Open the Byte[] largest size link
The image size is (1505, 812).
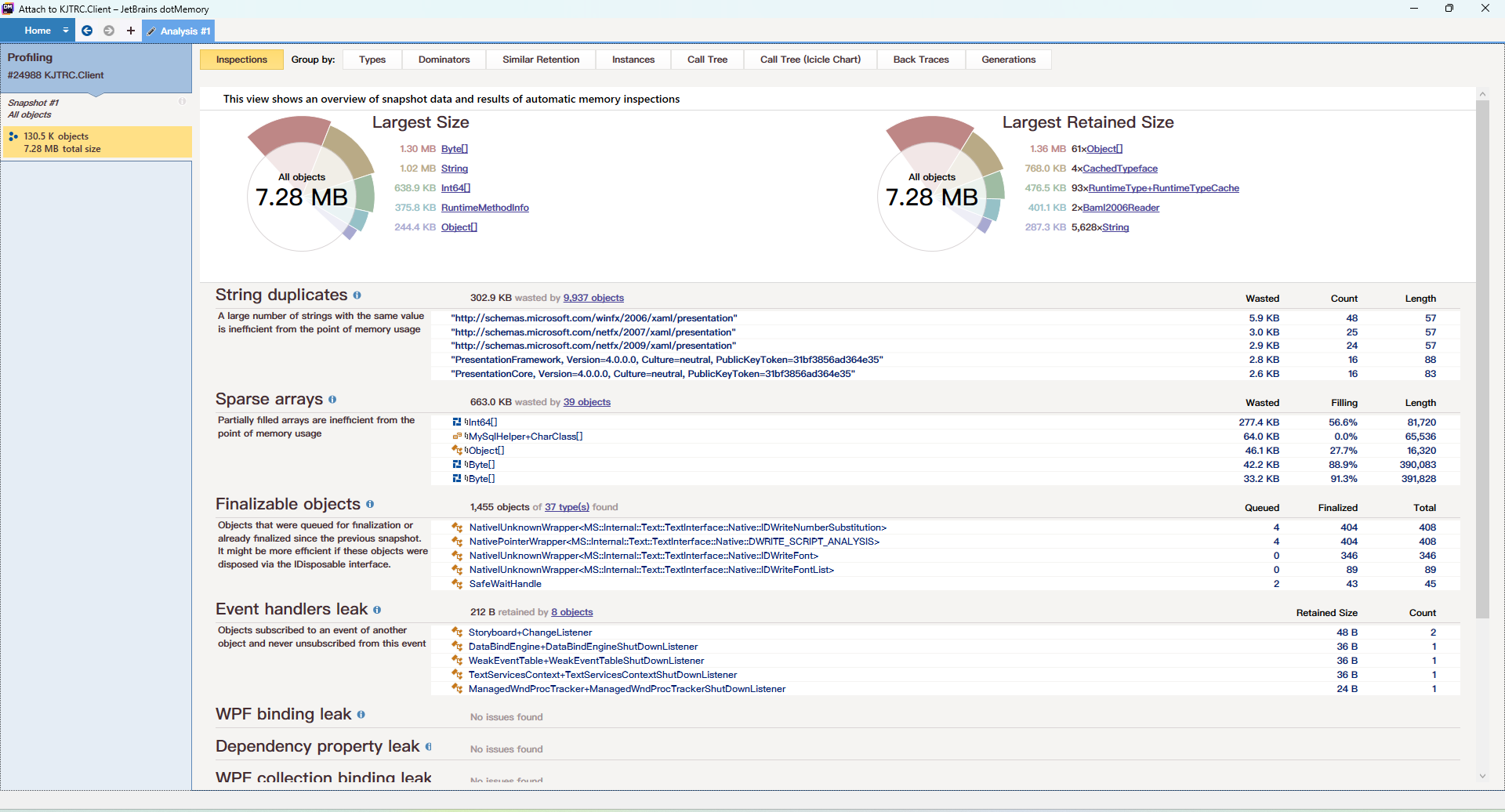[455, 149]
